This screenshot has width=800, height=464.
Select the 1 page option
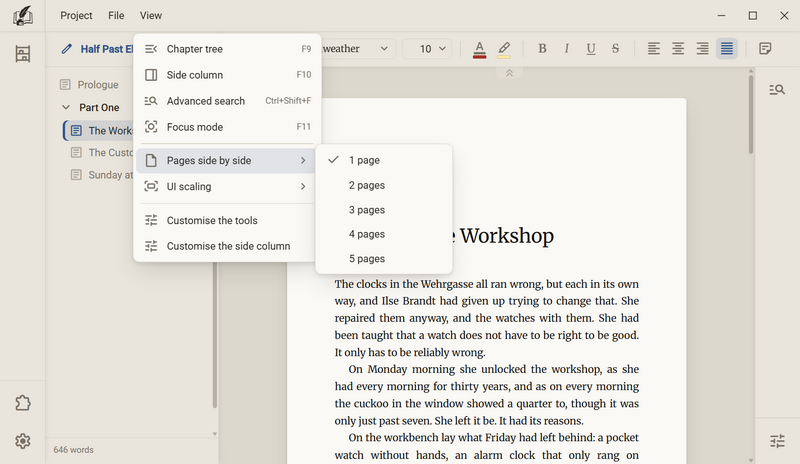pyautogui.click(x=384, y=160)
